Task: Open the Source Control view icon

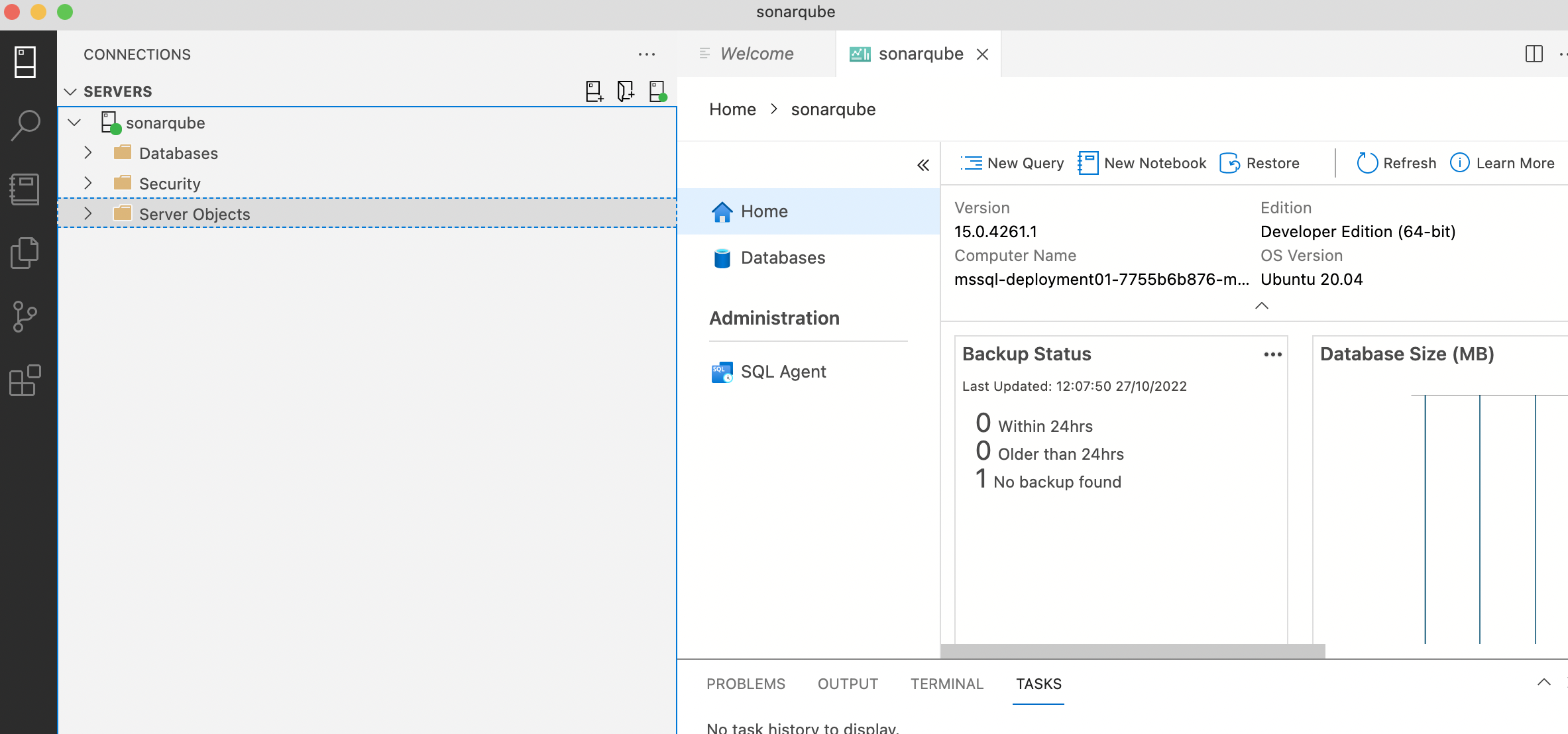Action: 25,317
